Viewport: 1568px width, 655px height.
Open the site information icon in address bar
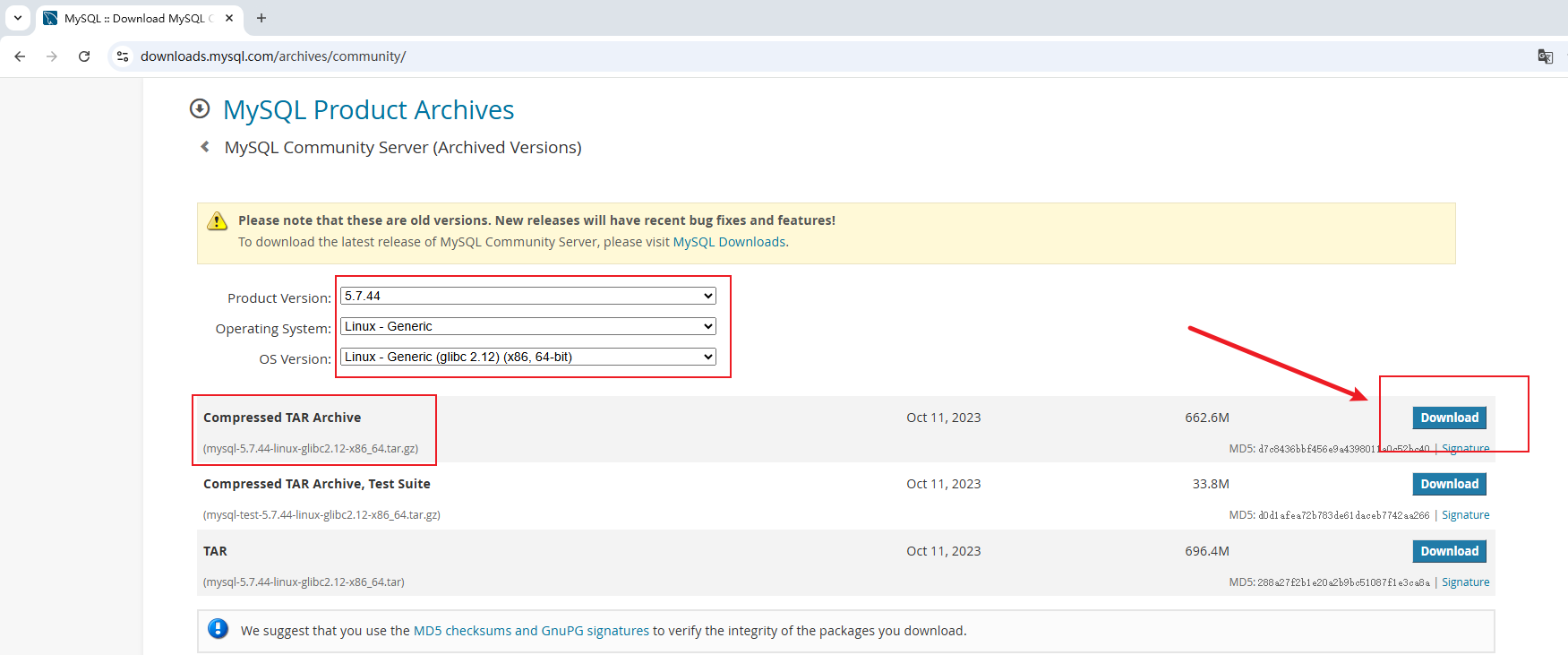[x=123, y=56]
